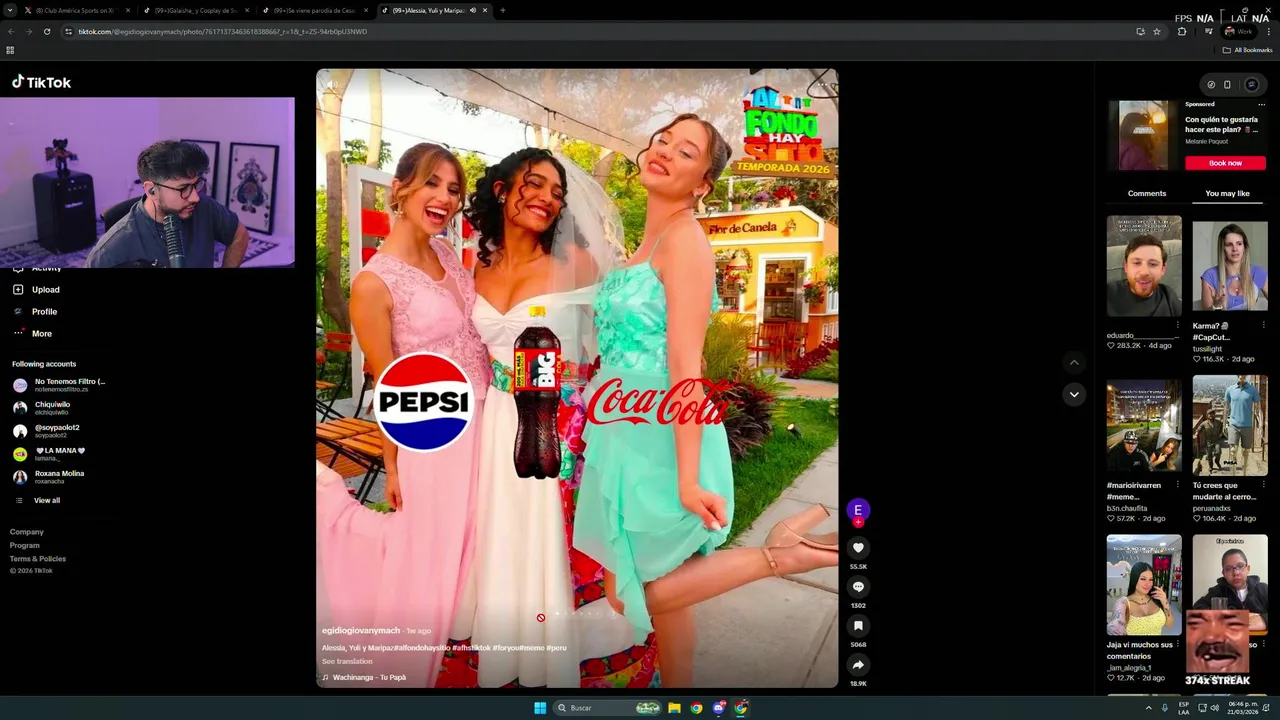The height and width of the screenshot is (720, 1280).
Task: Switch to the Comments tab
Action: [x=1147, y=193]
